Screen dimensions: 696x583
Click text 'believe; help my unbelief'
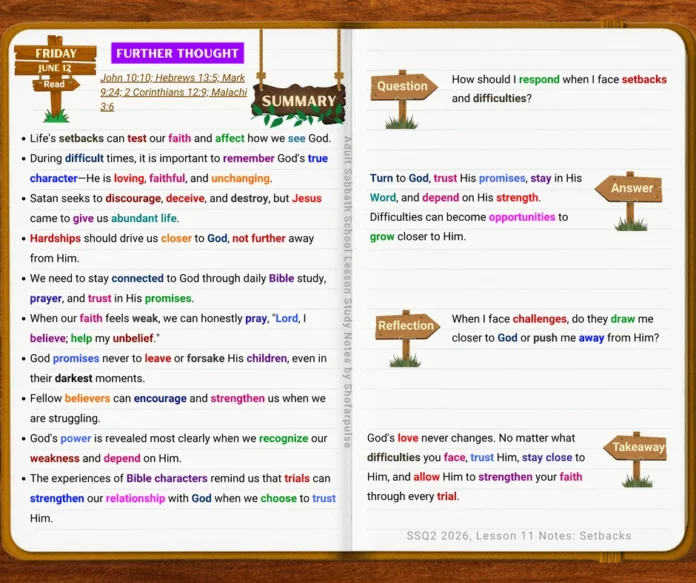click(92, 338)
